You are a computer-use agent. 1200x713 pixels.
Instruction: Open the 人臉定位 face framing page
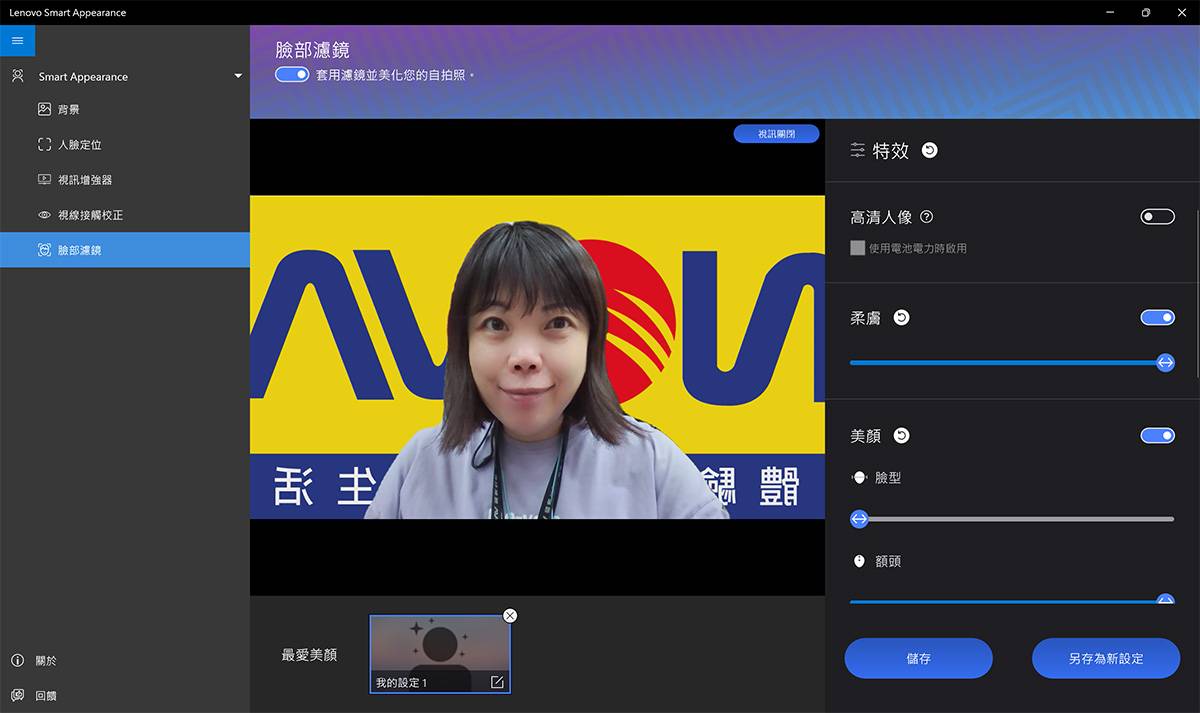click(x=125, y=144)
